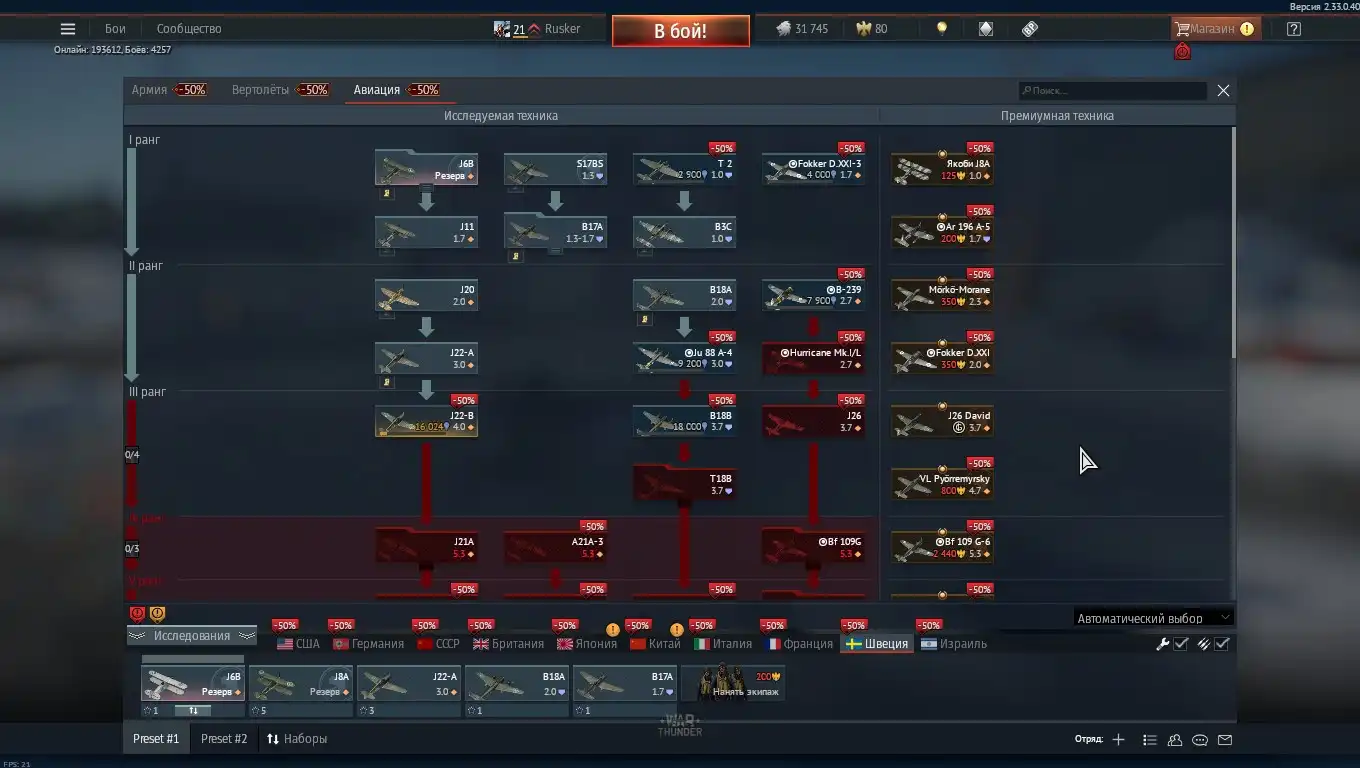
Task: Select the S17BS aircraft card
Action: (555, 169)
